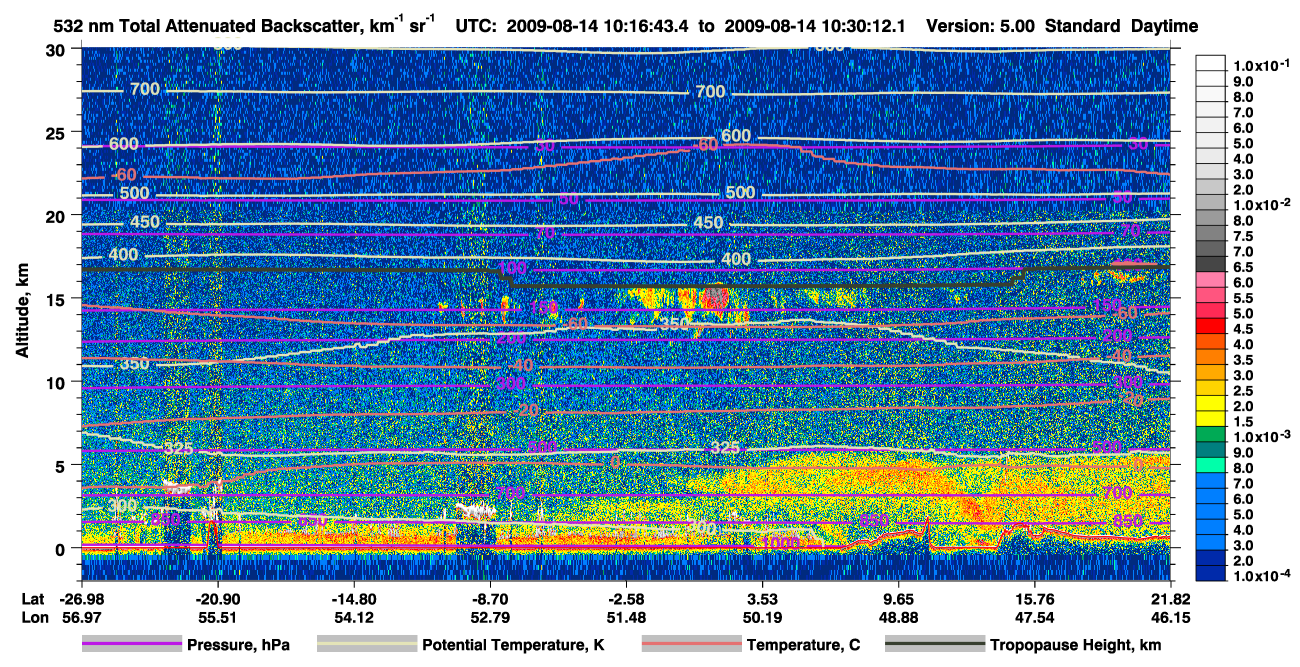Screen dimensions: 1300x667
Task: Click the colorbar label '2.5'
Action: coord(1245,390)
